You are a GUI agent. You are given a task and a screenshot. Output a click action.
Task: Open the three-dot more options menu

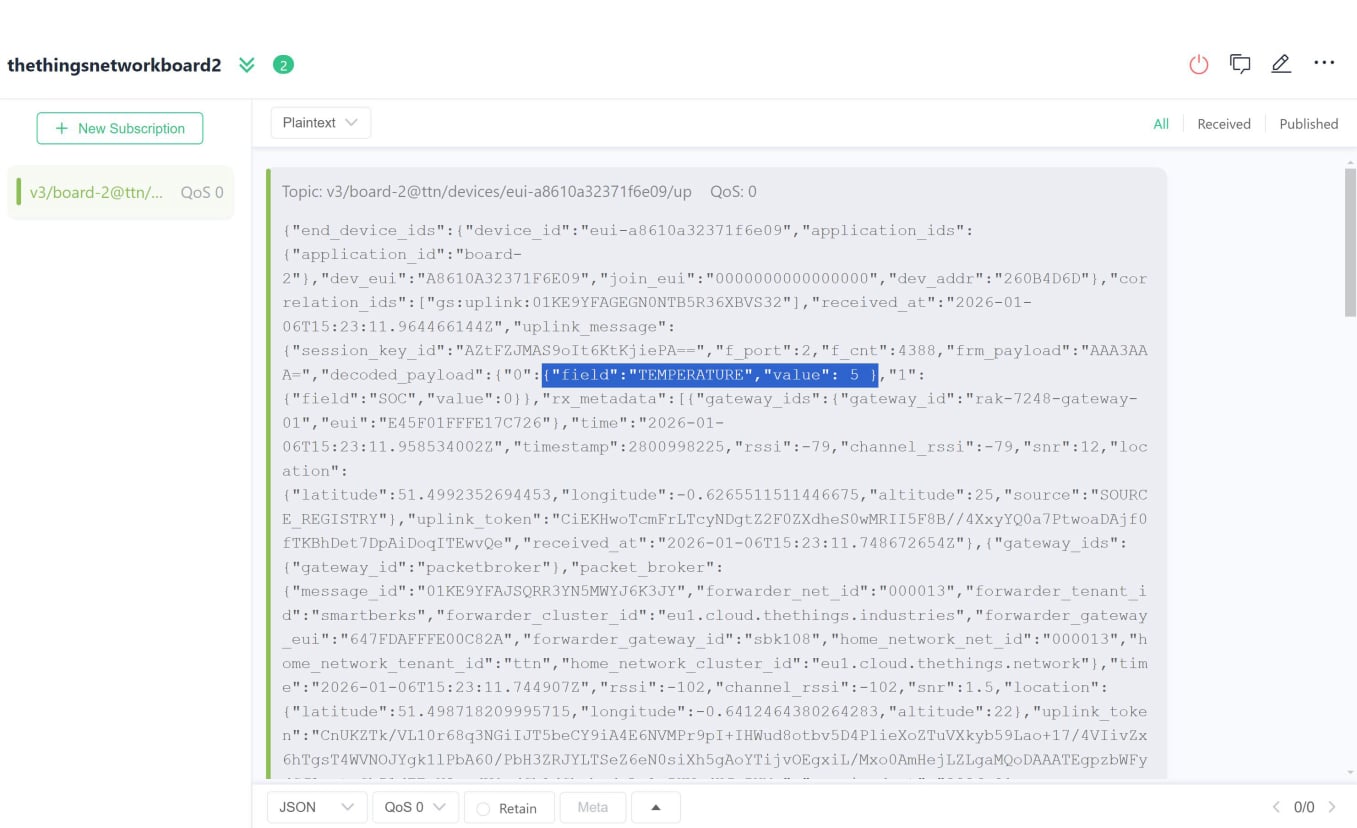click(x=1324, y=63)
